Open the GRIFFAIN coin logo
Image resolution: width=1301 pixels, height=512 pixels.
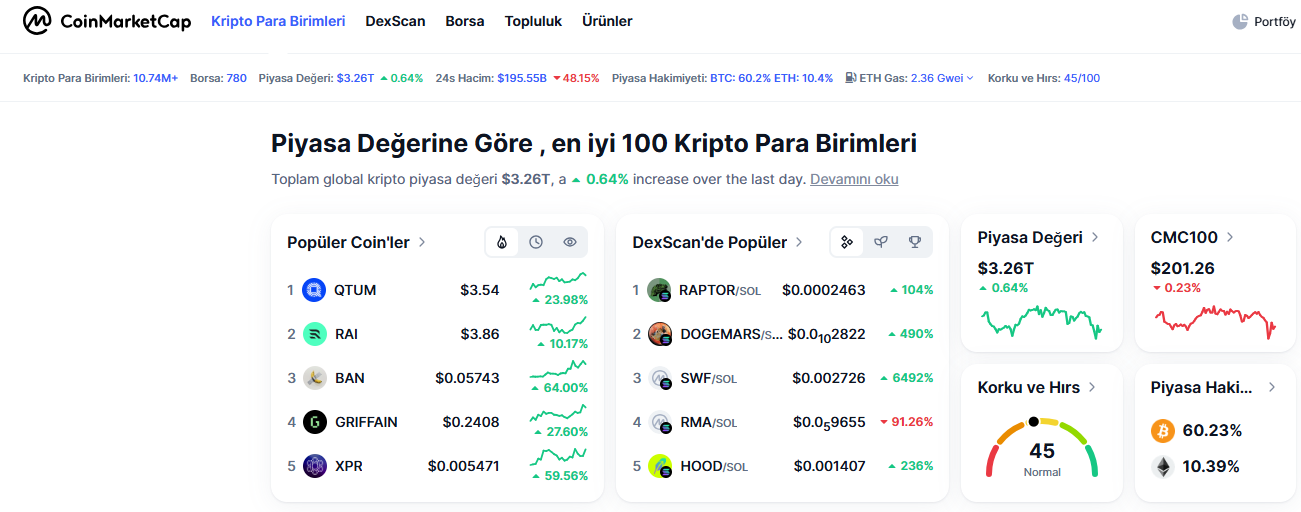click(314, 422)
